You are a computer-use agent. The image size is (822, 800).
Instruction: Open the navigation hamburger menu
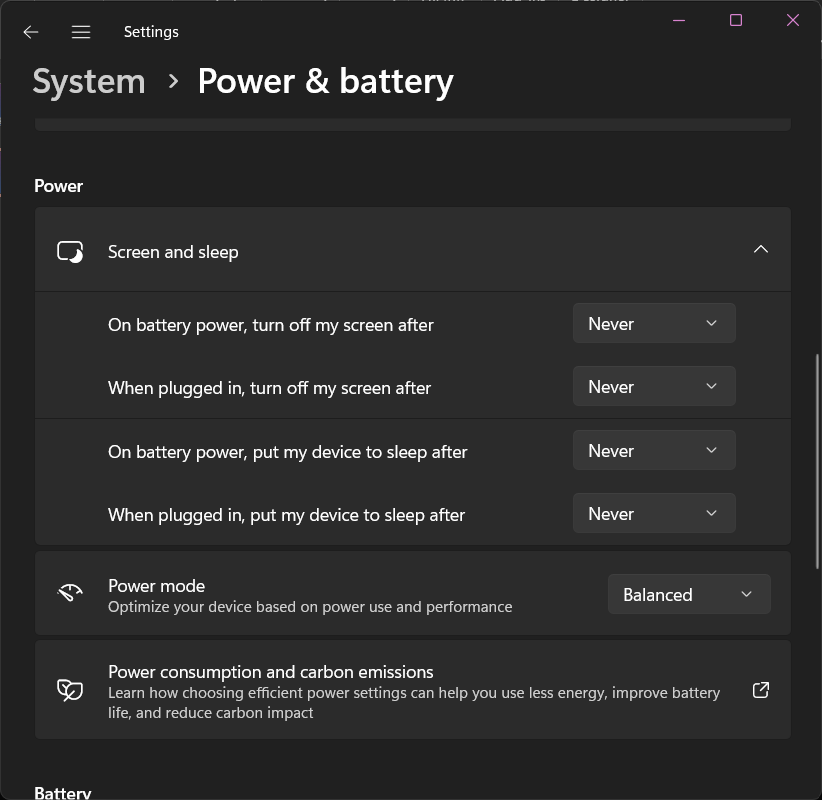(x=80, y=31)
